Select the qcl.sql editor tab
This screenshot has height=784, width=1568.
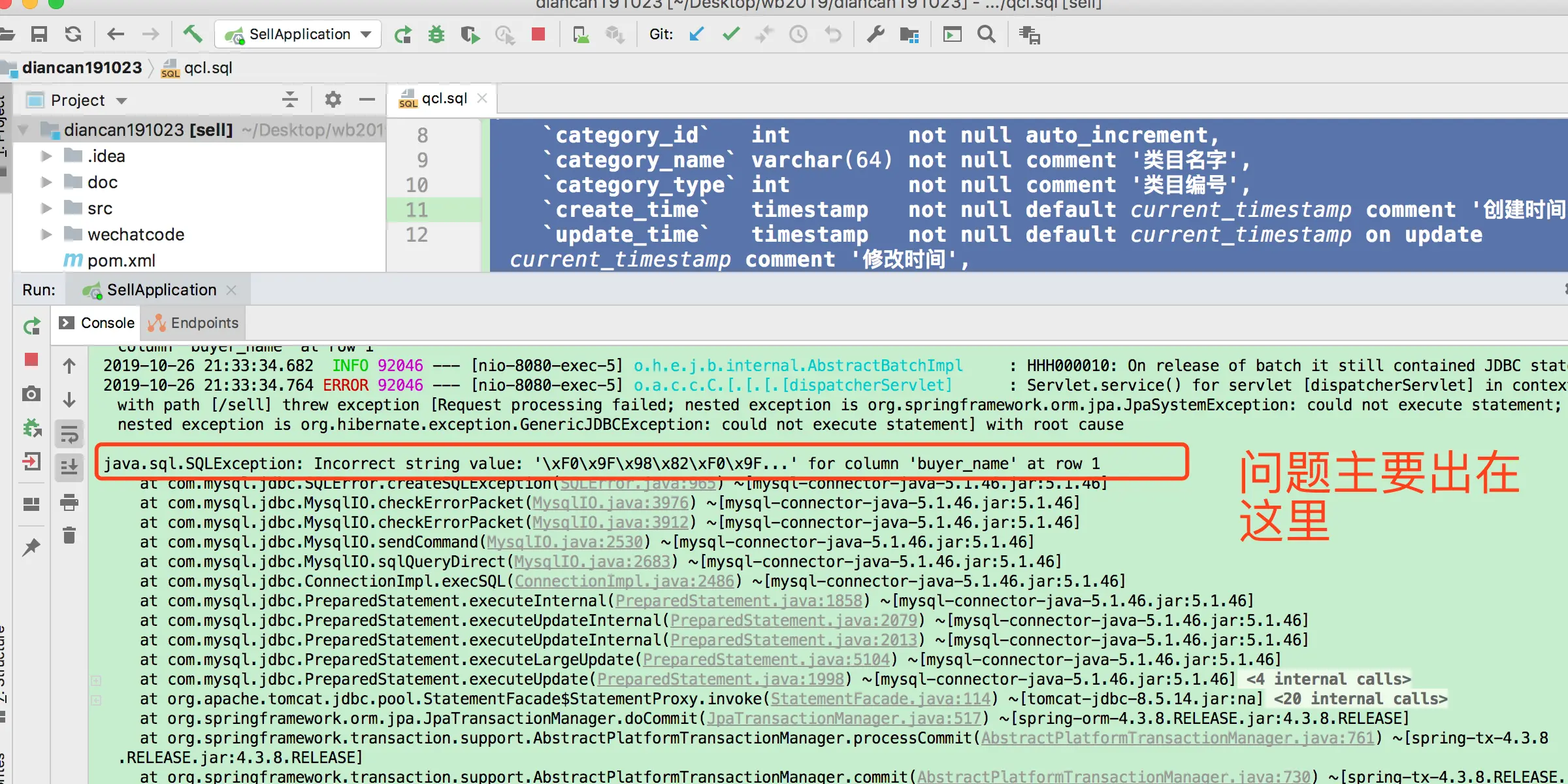pyautogui.click(x=443, y=99)
